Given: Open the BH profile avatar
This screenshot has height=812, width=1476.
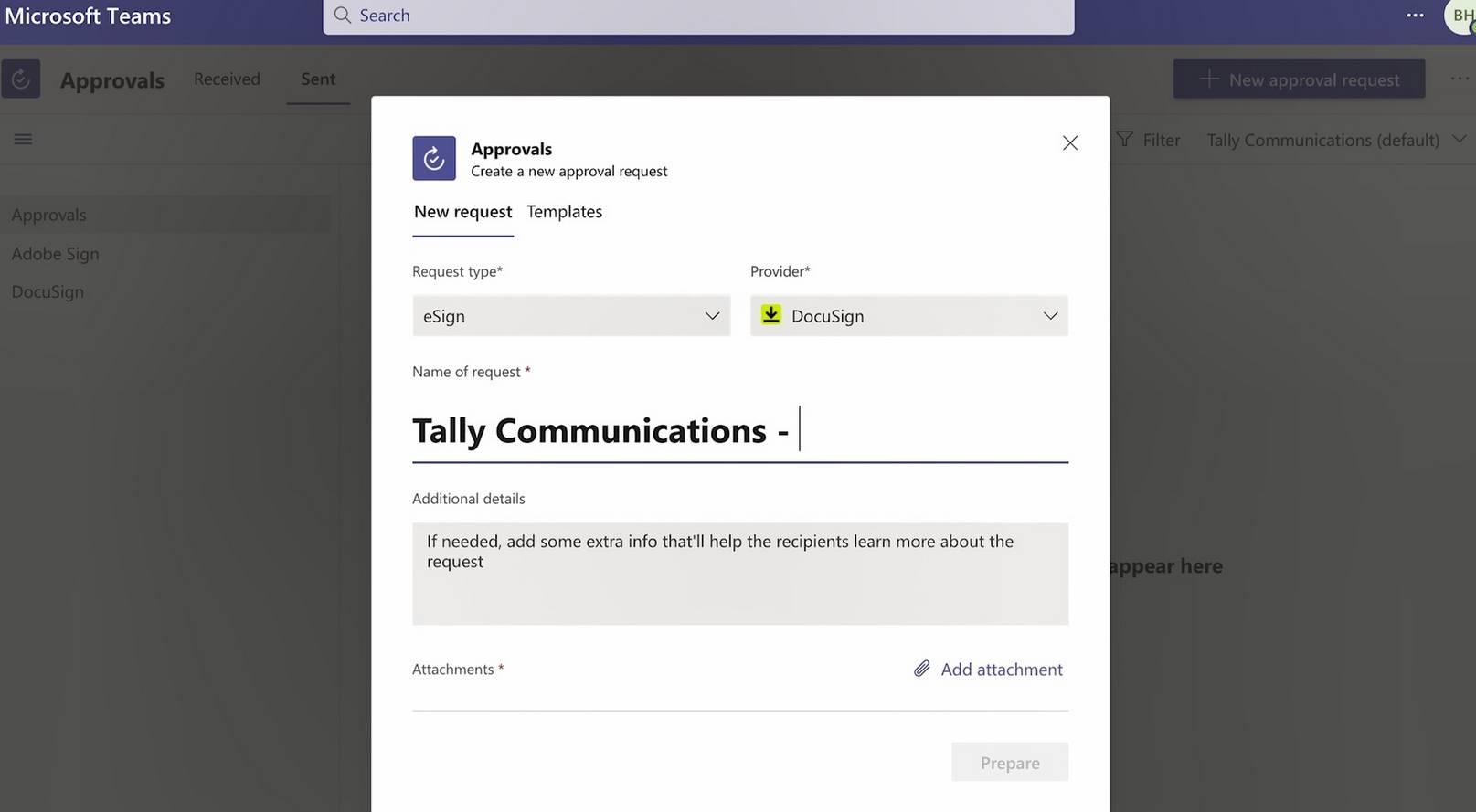Looking at the screenshot, I should 1462,16.
